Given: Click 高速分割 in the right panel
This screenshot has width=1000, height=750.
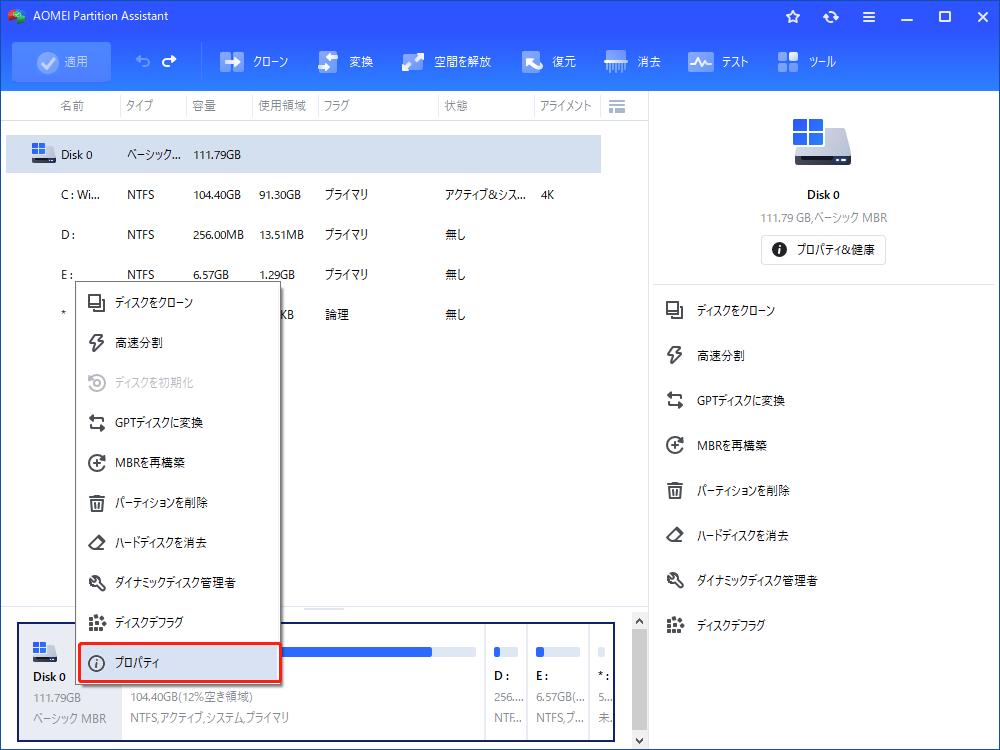Looking at the screenshot, I should (705, 355).
